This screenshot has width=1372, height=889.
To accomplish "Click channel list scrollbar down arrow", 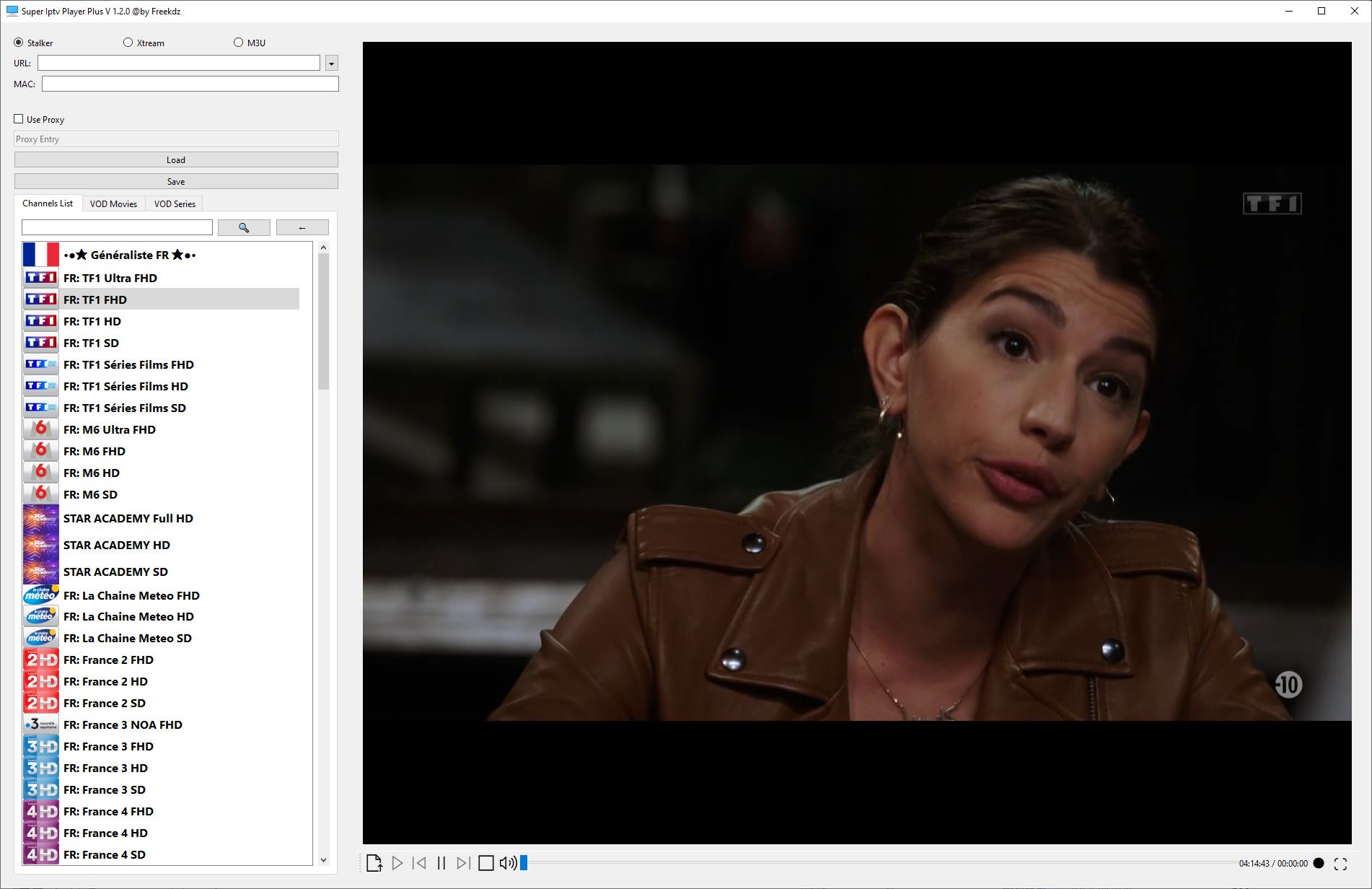I will (323, 859).
